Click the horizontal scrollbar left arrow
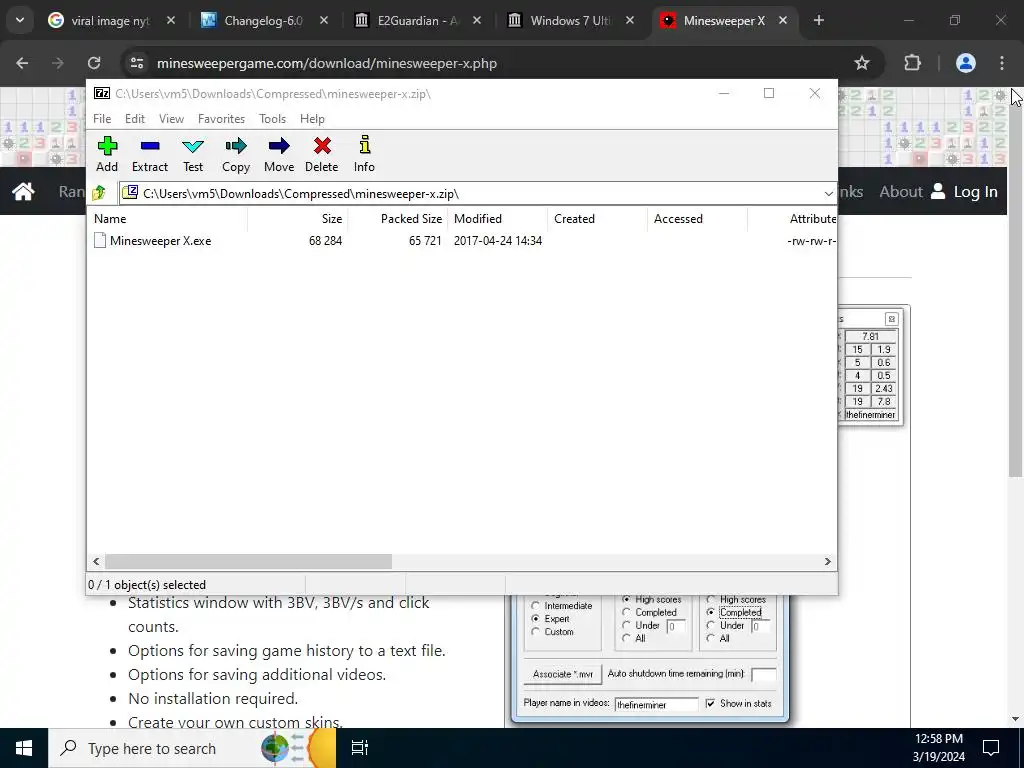Screen dimensions: 1024x768 [97, 562]
